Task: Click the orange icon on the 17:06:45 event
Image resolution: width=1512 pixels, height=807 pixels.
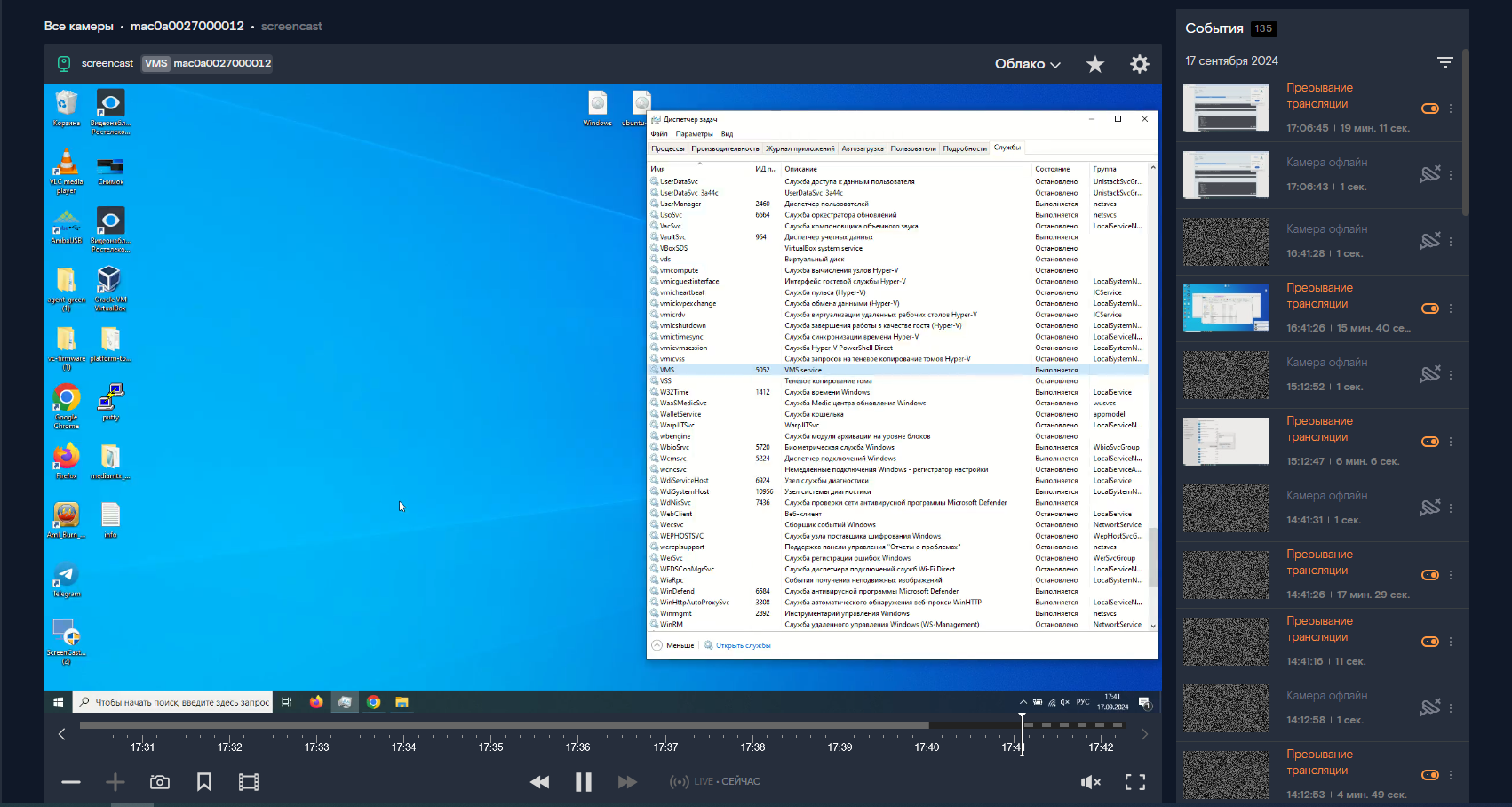Action: coord(1430,108)
